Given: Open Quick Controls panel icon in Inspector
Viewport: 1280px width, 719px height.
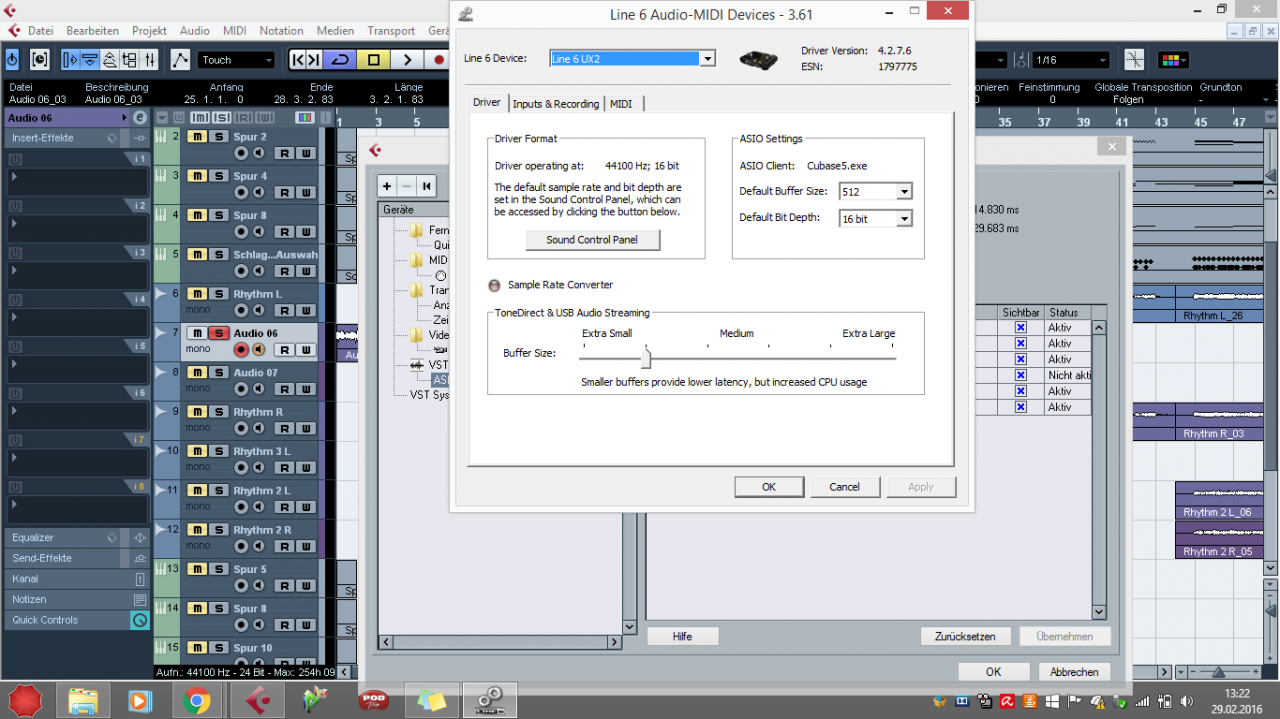Looking at the screenshot, I should pyautogui.click(x=140, y=620).
